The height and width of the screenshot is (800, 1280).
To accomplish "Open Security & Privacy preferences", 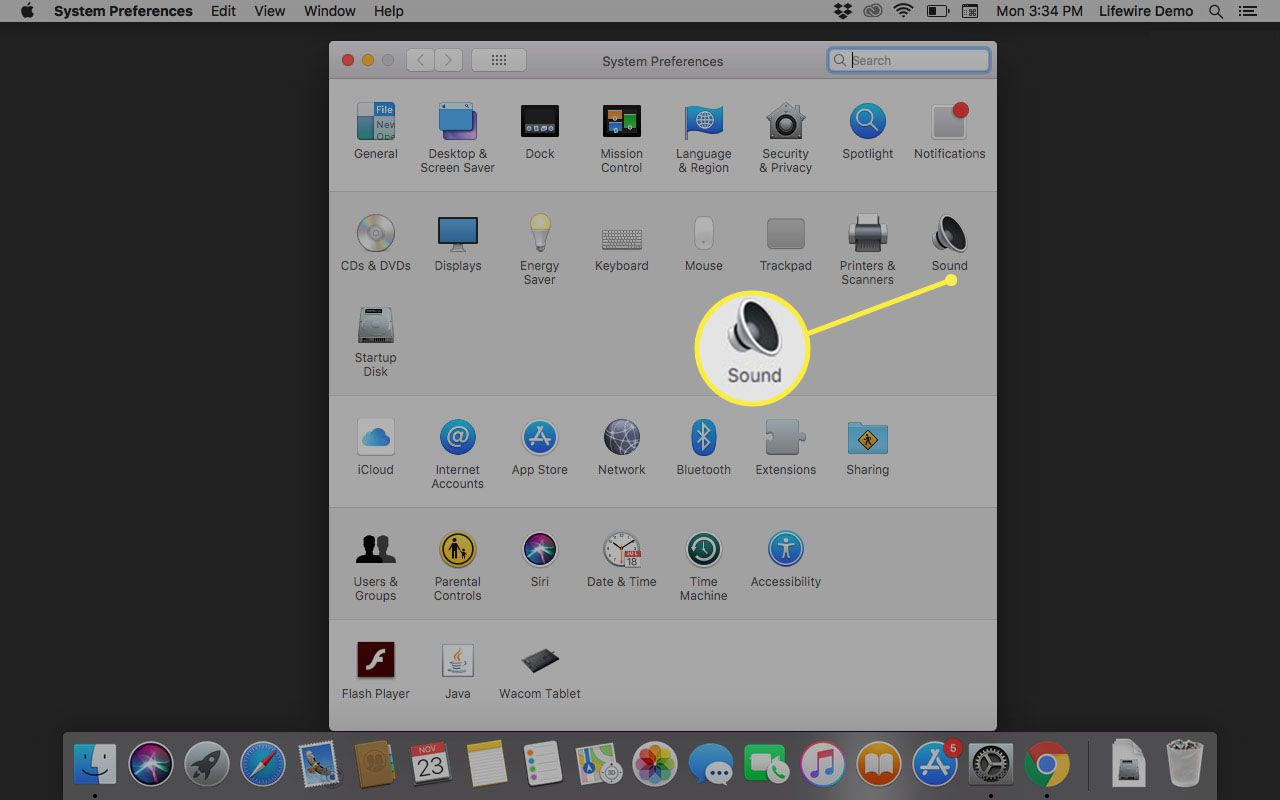I will [x=786, y=137].
